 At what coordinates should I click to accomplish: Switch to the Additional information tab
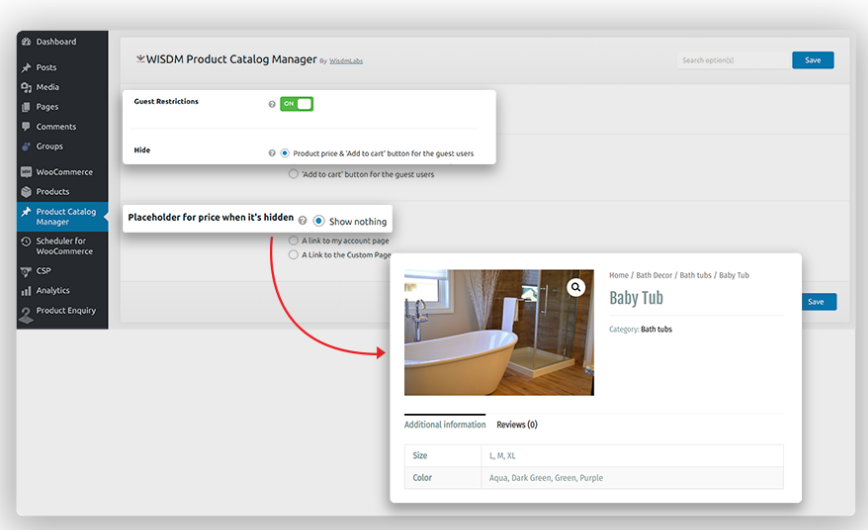(445, 424)
